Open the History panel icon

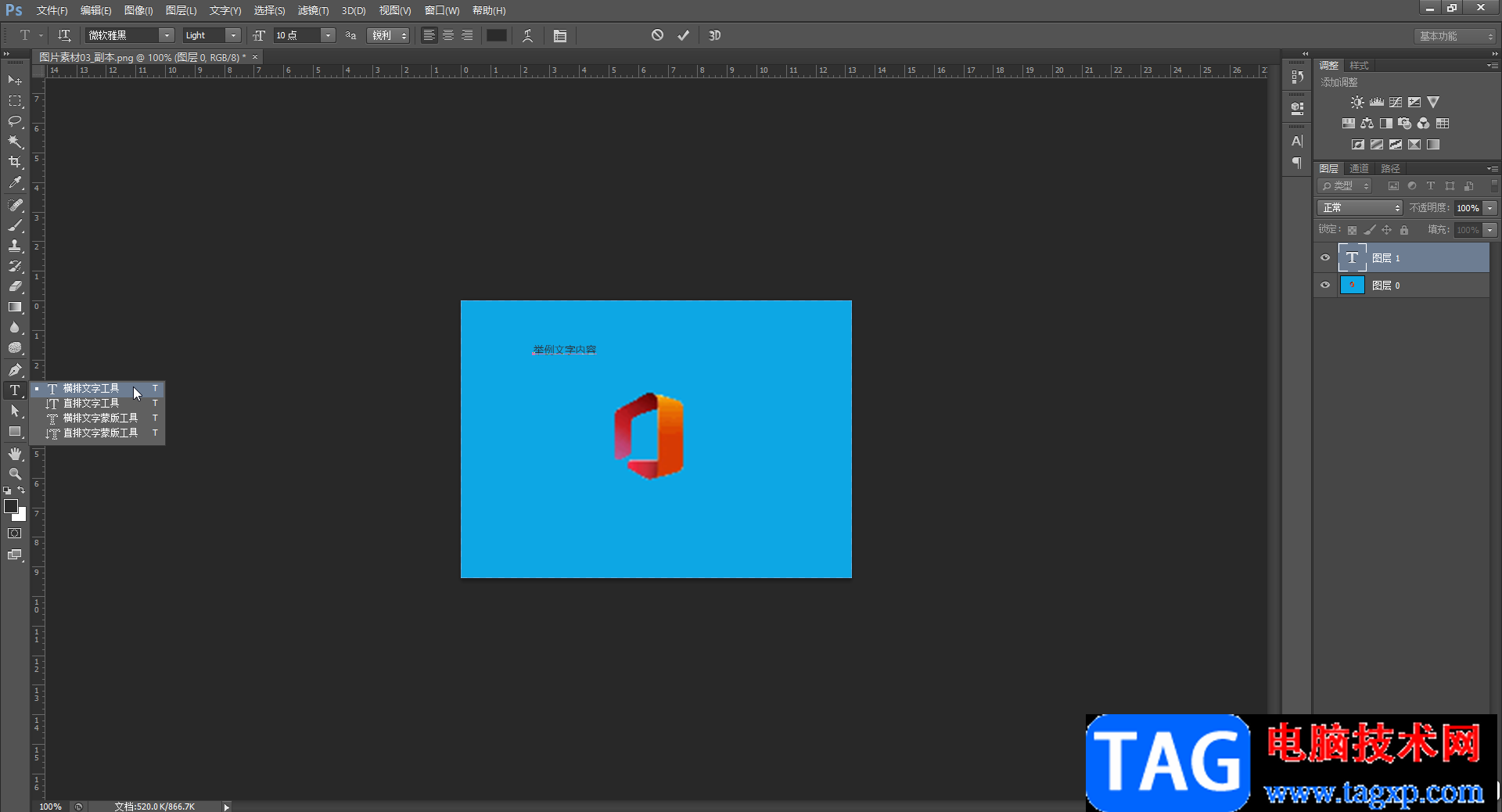coord(1297,77)
